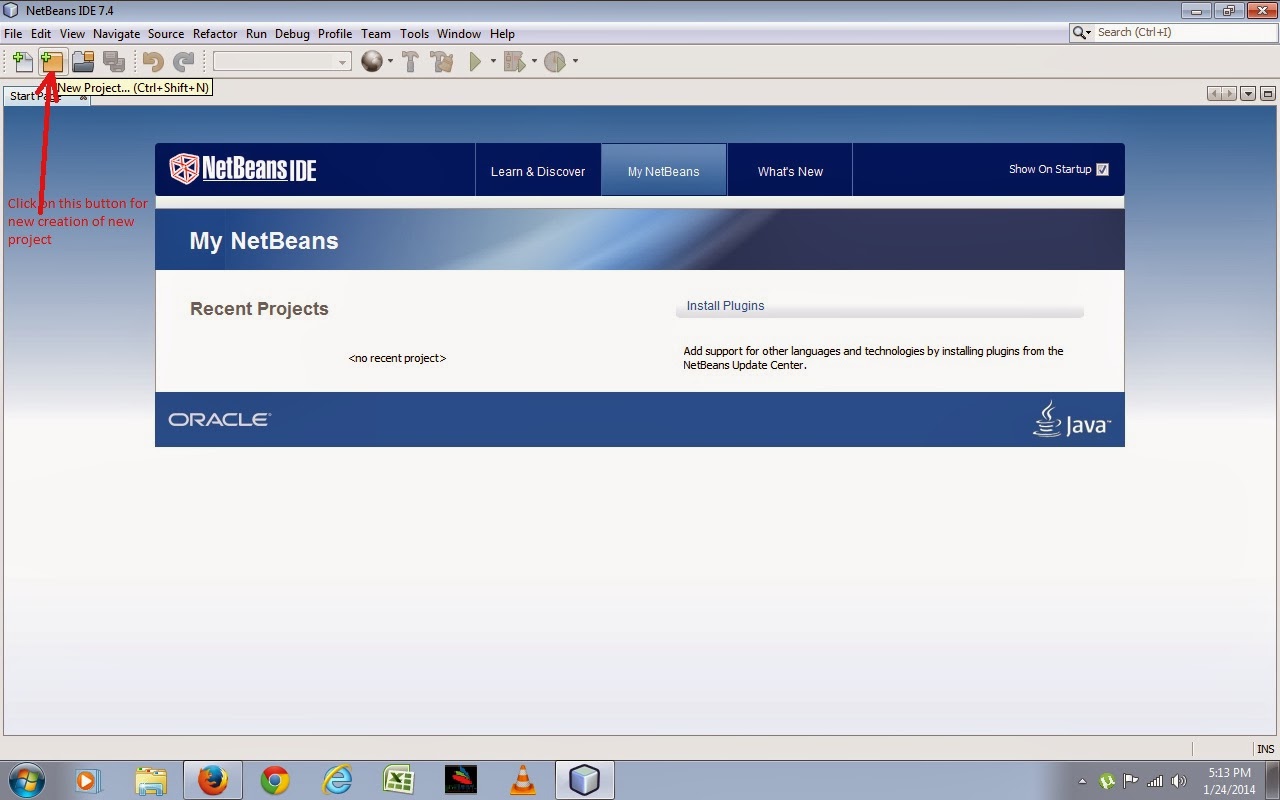Open the Team menu
This screenshot has width=1280, height=800.
(376, 33)
